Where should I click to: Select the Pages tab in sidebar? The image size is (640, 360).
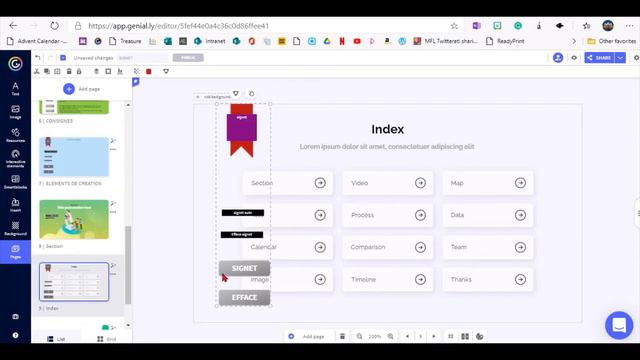(15, 252)
